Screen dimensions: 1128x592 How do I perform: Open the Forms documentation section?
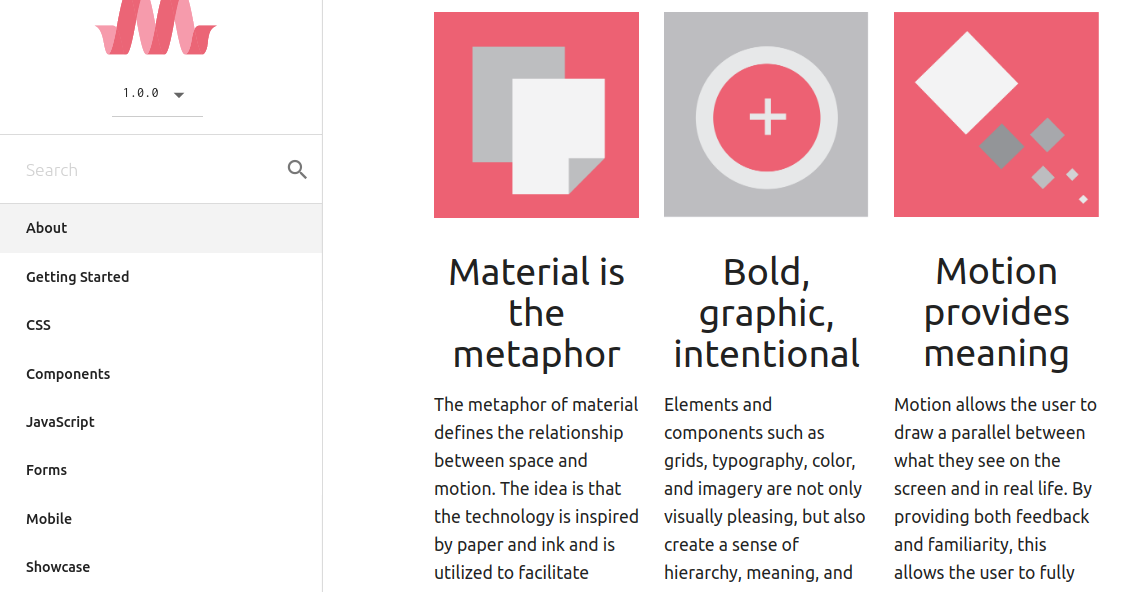tap(46, 469)
